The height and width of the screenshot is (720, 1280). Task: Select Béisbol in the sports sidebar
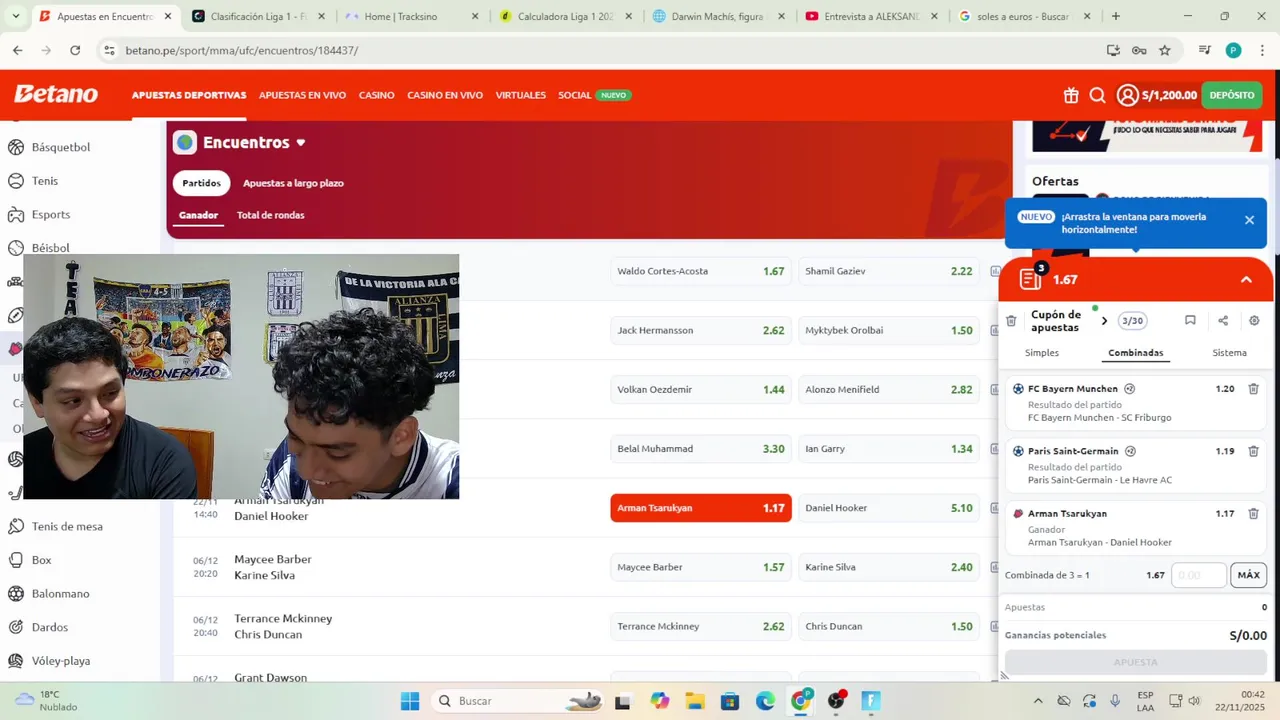coord(51,248)
